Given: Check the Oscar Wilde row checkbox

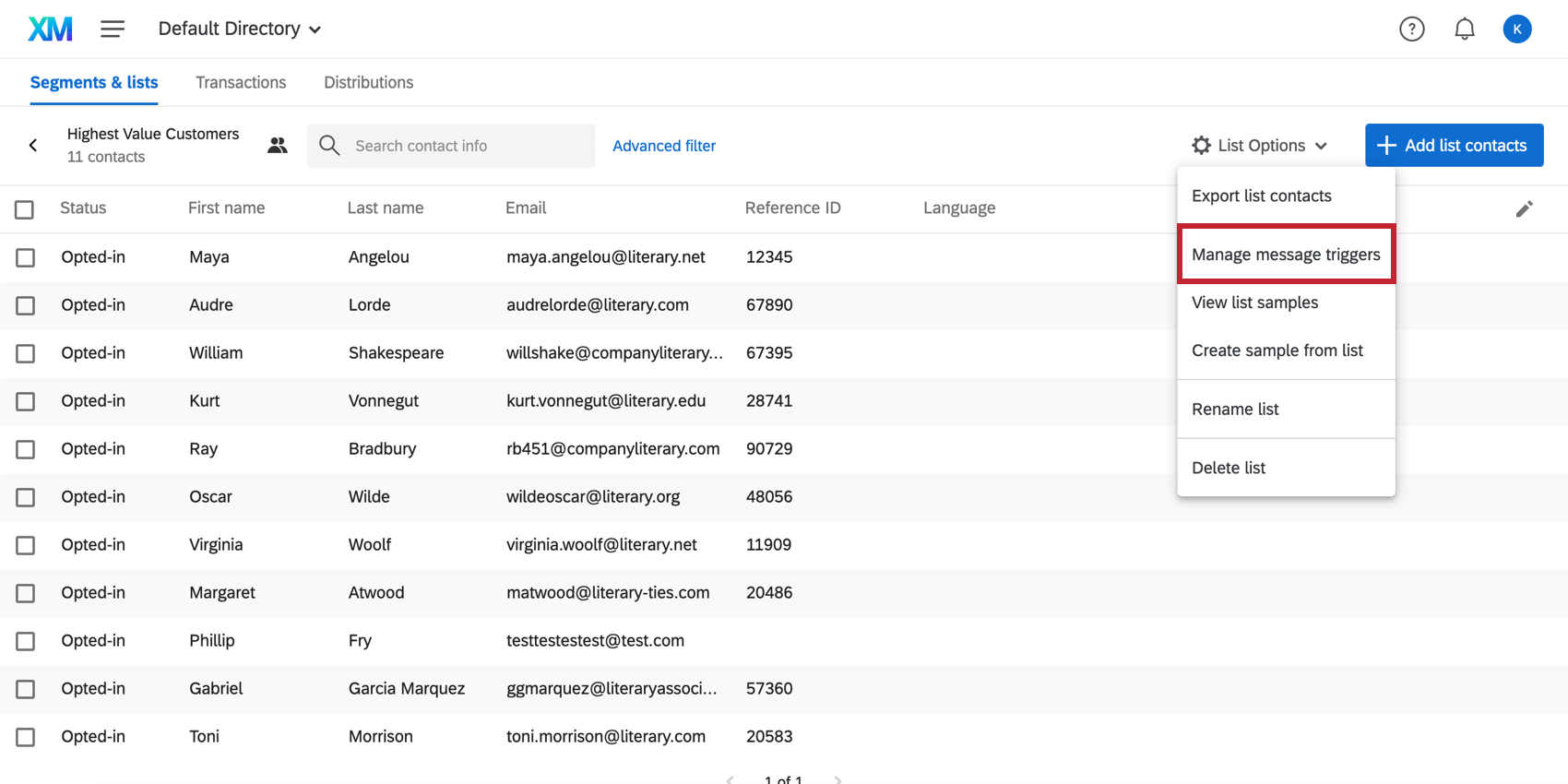Looking at the screenshot, I should pos(25,497).
